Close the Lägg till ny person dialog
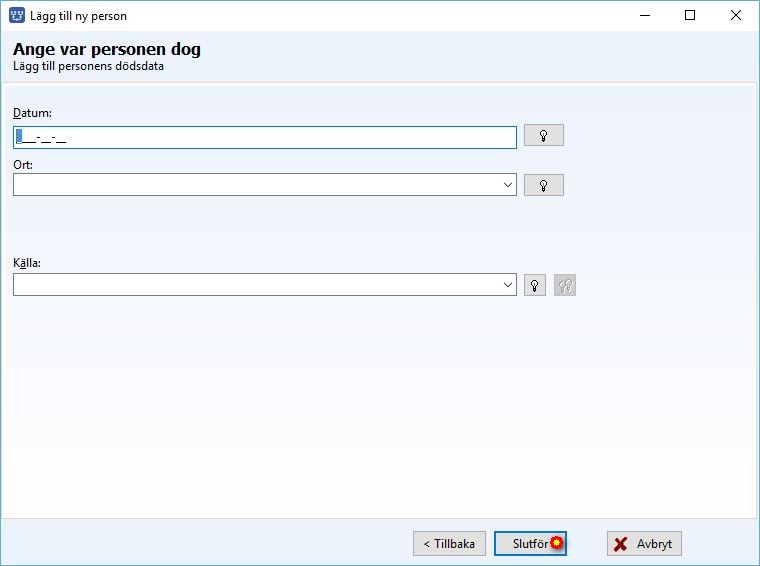The image size is (760, 566). point(735,16)
